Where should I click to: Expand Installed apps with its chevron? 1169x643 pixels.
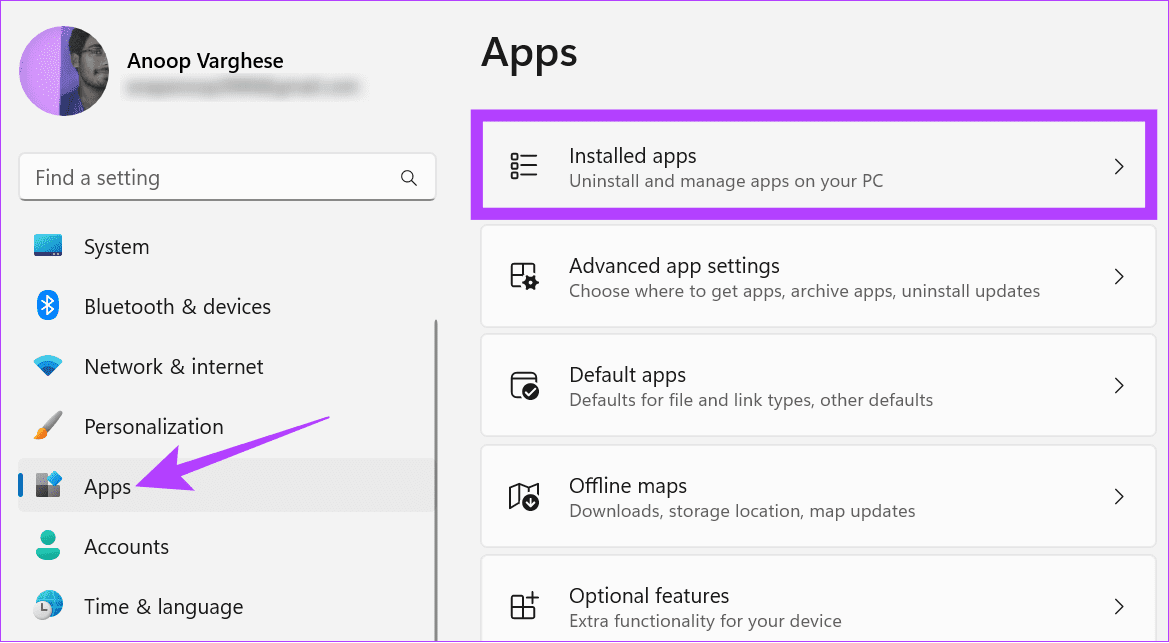[1119, 167]
